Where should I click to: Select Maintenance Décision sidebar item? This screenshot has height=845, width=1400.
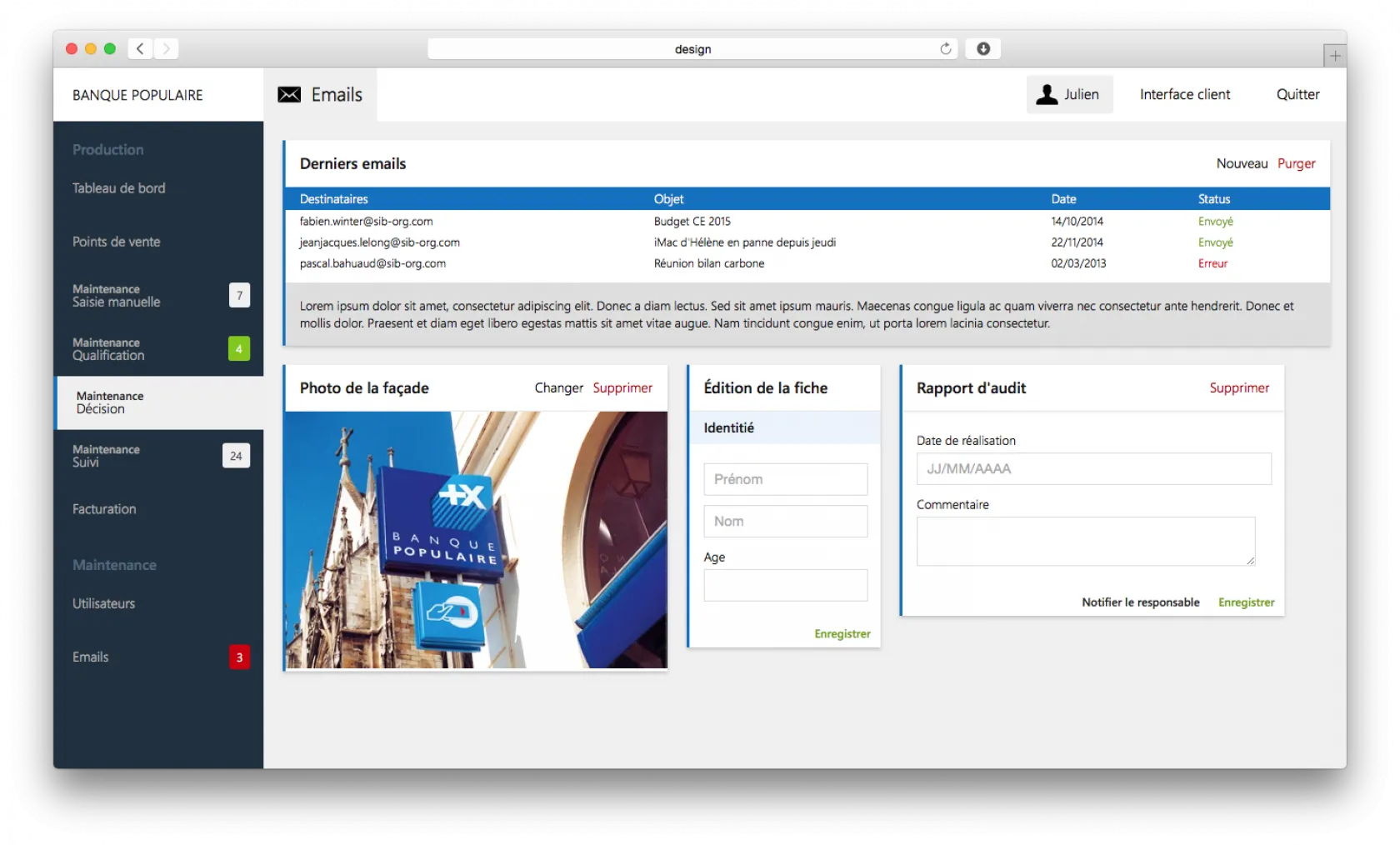pos(110,402)
